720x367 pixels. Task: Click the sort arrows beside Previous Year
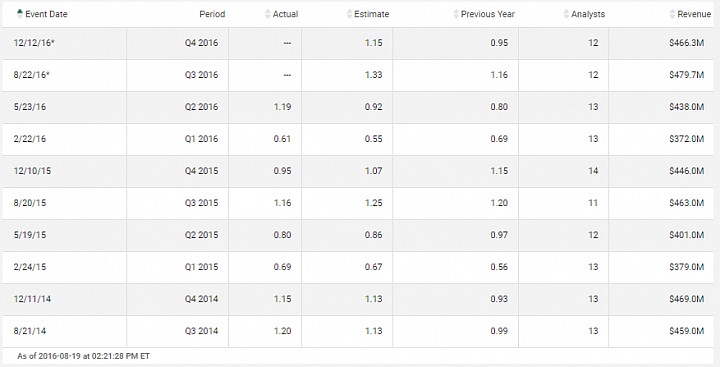click(x=456, y=14)
